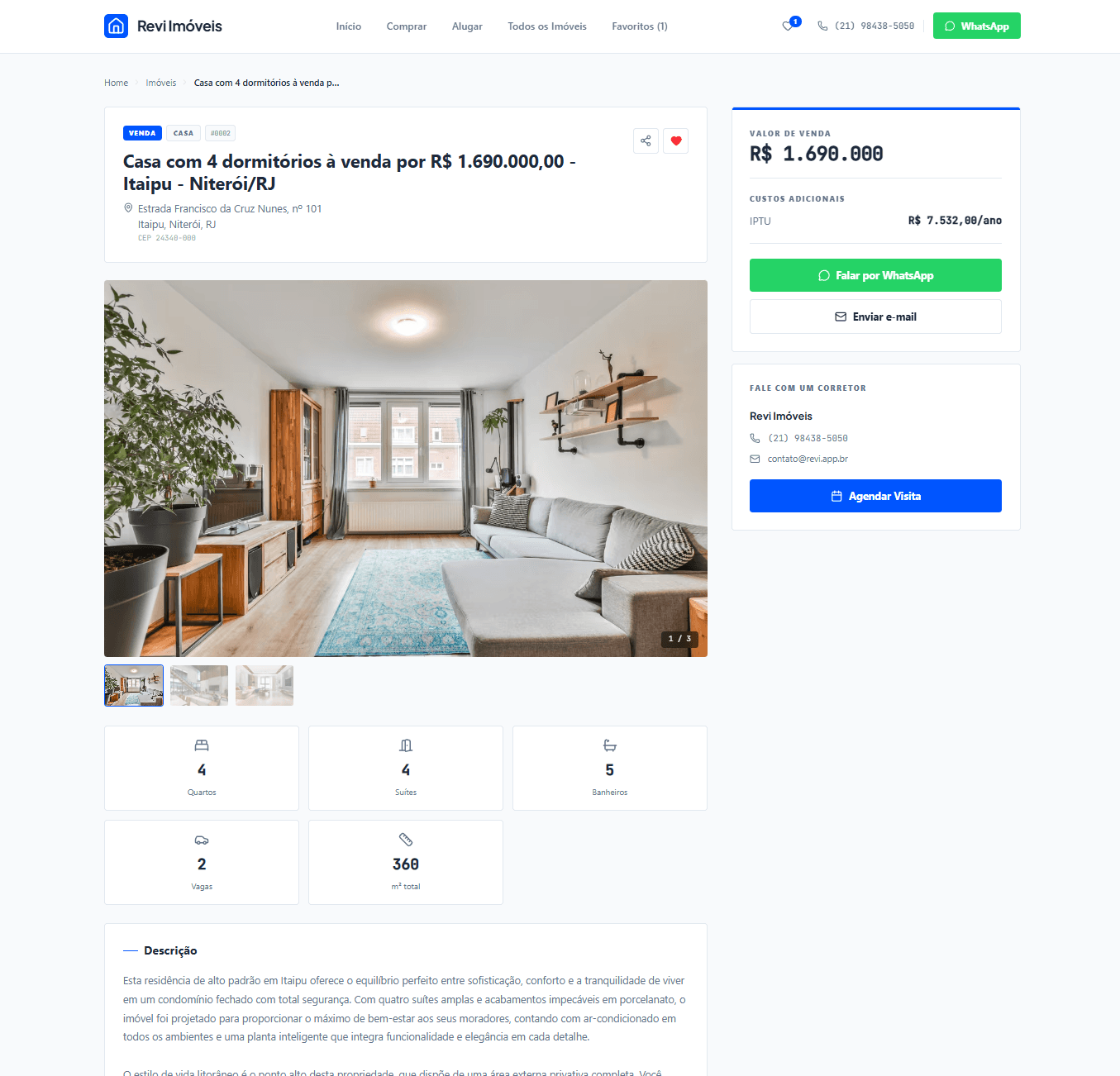This screenshot has width=1120, height=1076.
Task: Select the second photo thumbnail
Action: pyautogui.click(x=199, y=685)
